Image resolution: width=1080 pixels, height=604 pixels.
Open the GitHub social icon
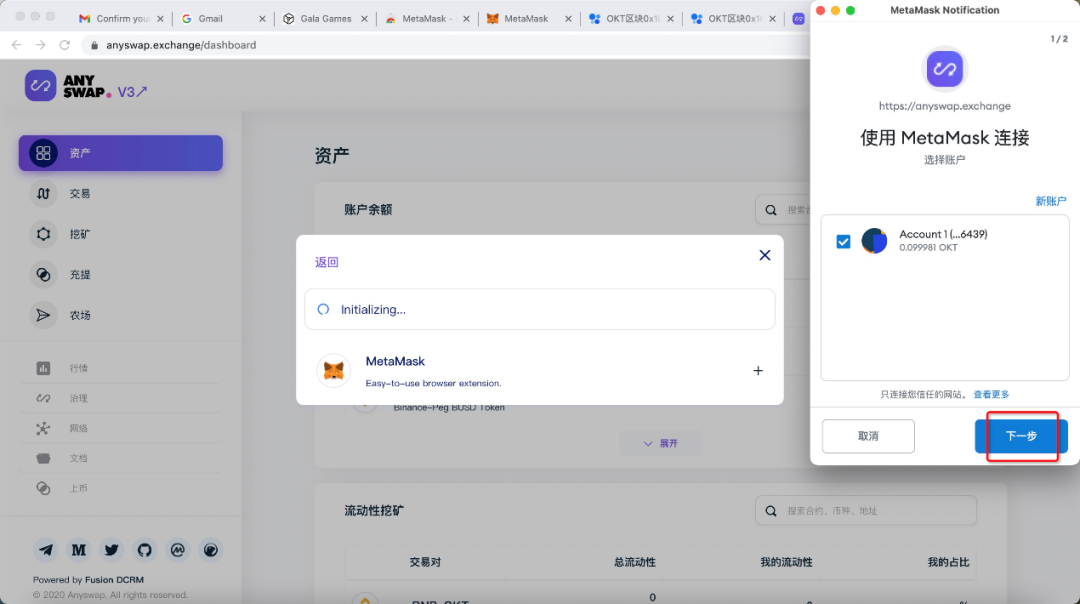pyautogui.click(x=145, y=550)
